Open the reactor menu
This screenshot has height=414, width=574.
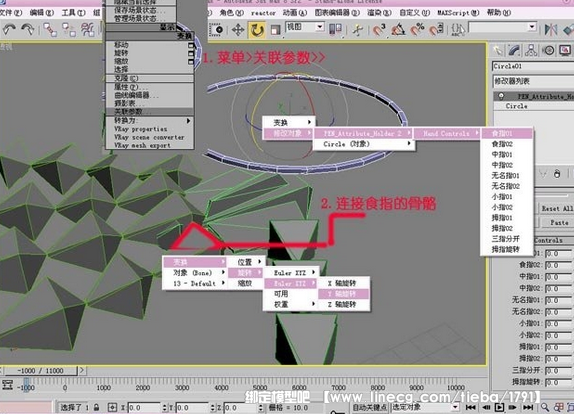pos(263,13)
